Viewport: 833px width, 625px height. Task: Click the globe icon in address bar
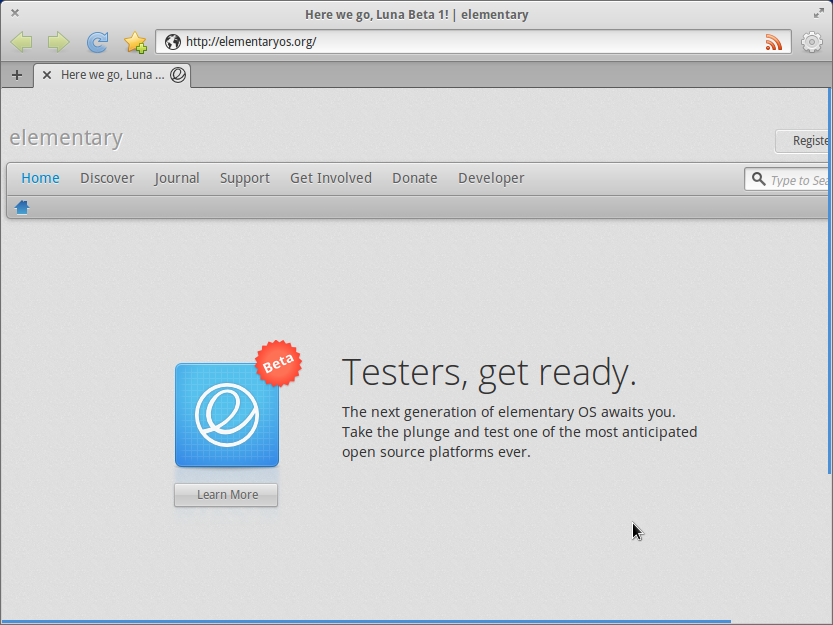pos(173,41)
